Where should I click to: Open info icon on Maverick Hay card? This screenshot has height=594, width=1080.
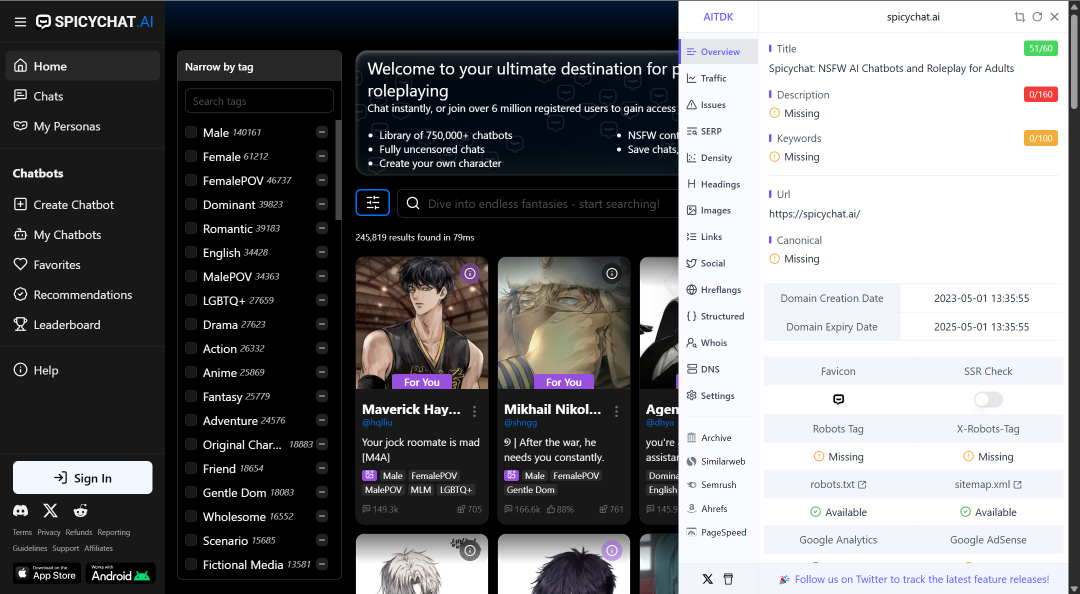click(x=470, y=274)
